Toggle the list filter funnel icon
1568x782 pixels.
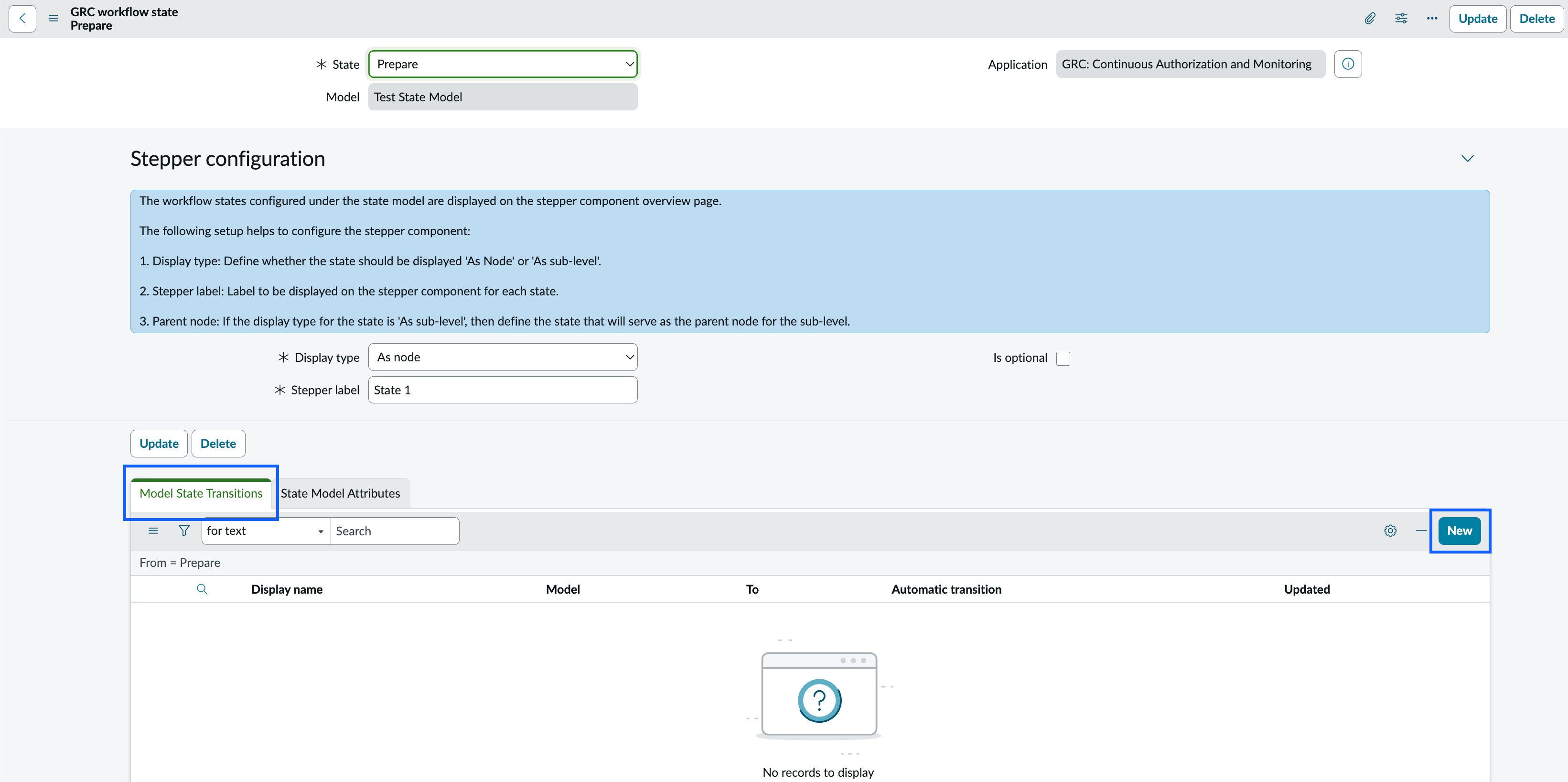point(184,531)
